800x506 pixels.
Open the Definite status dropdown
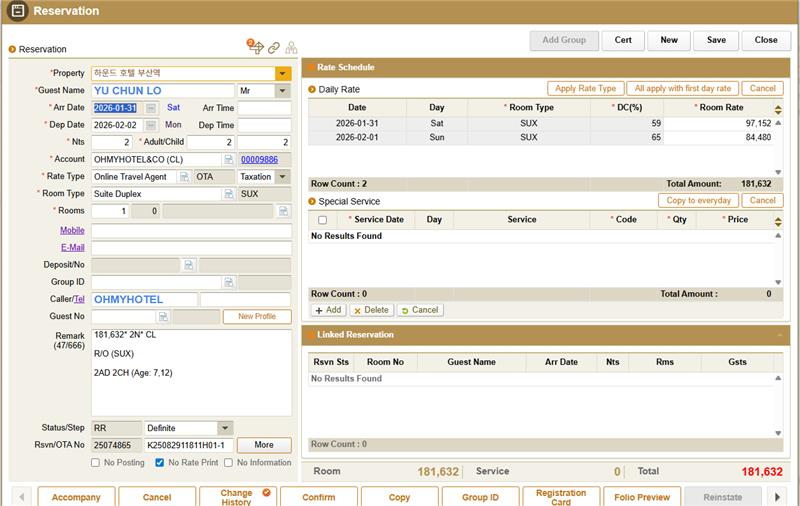click(x=224, y=428)
